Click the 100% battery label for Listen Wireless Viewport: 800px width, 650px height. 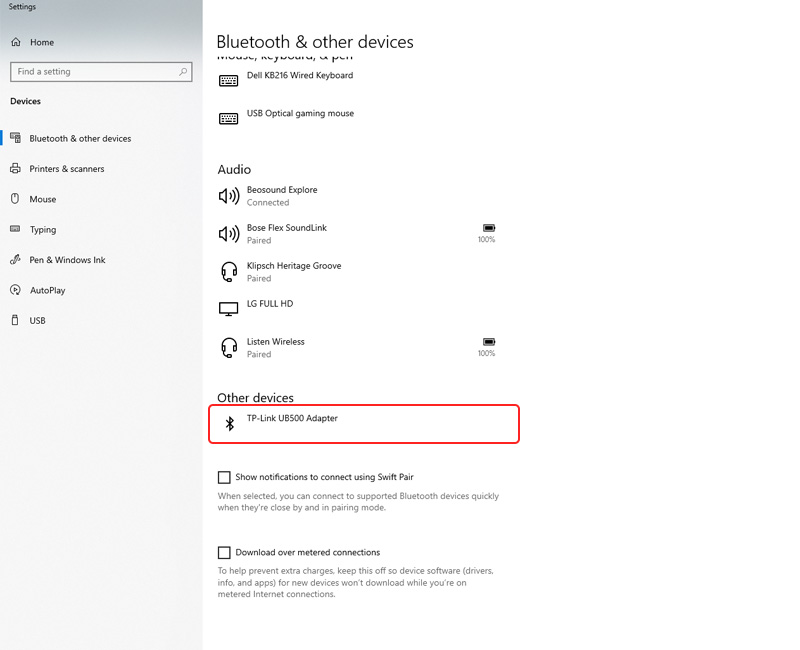(x=486, y=353)
